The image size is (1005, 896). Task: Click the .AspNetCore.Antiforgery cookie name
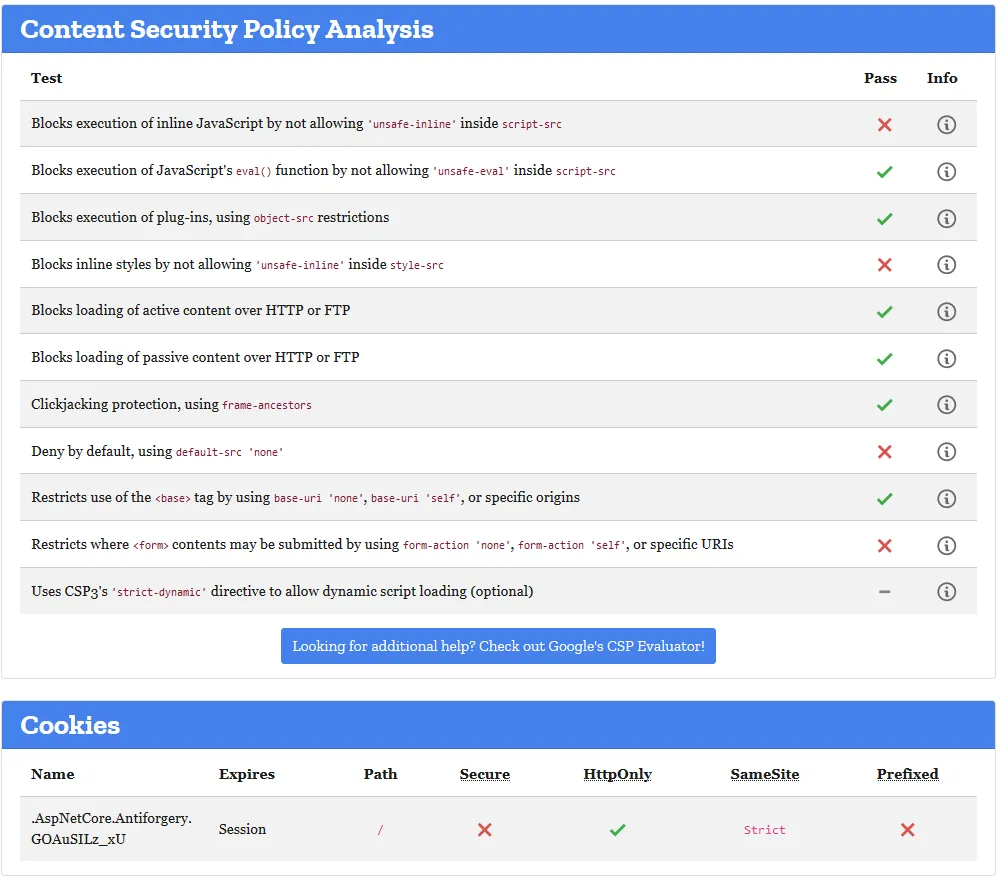coord(111,828)
